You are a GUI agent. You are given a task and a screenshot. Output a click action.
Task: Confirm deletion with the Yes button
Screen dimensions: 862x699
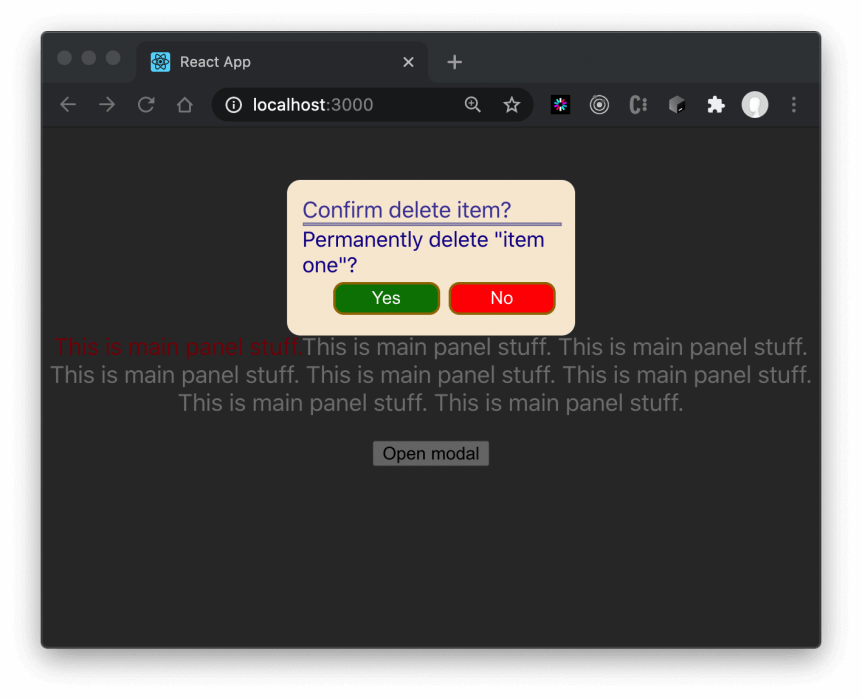[x=386, y=298]
